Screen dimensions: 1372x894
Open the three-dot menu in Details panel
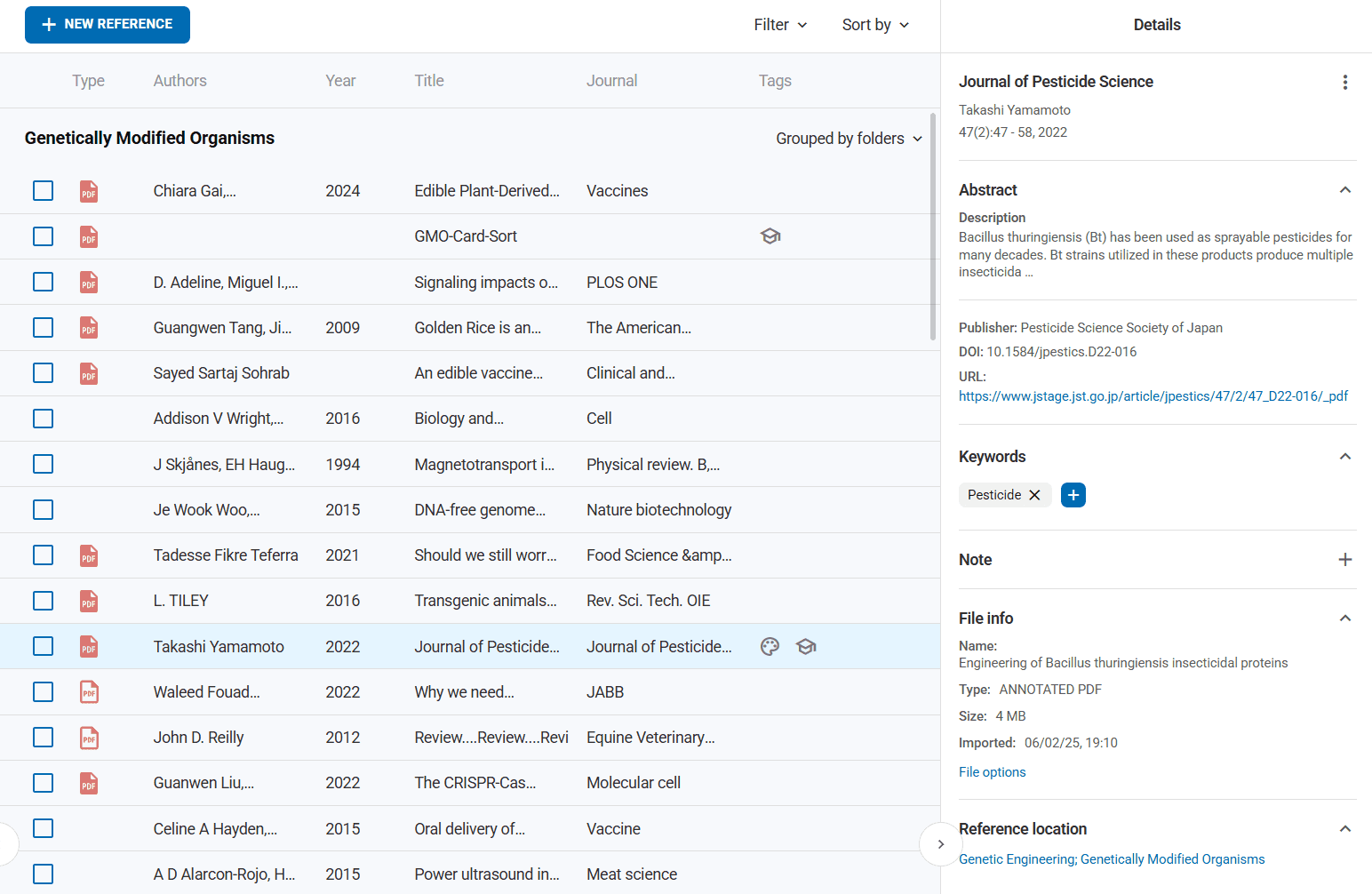click(1344, 83)
